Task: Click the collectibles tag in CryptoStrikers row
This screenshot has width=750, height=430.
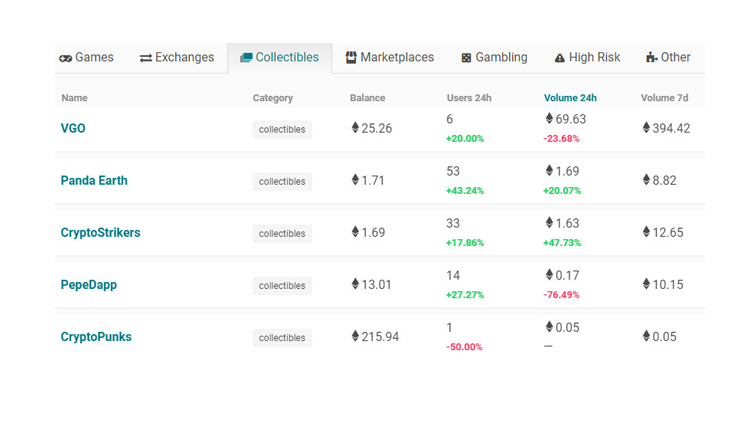Action: tap(282, 233)
